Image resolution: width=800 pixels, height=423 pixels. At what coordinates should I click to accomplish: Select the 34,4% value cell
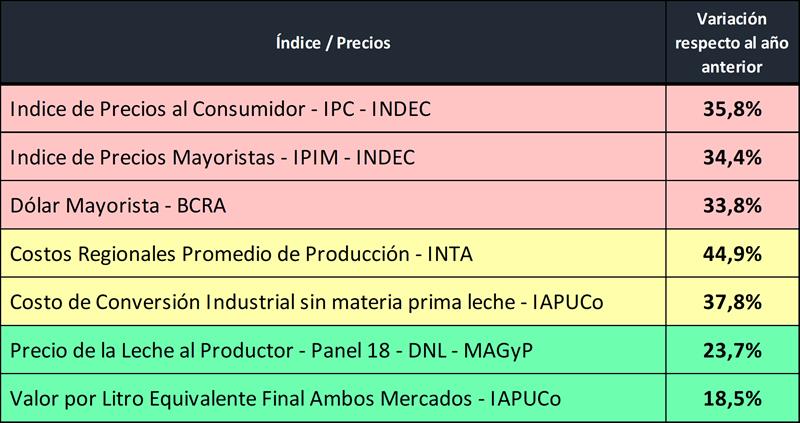pos(731,158)
